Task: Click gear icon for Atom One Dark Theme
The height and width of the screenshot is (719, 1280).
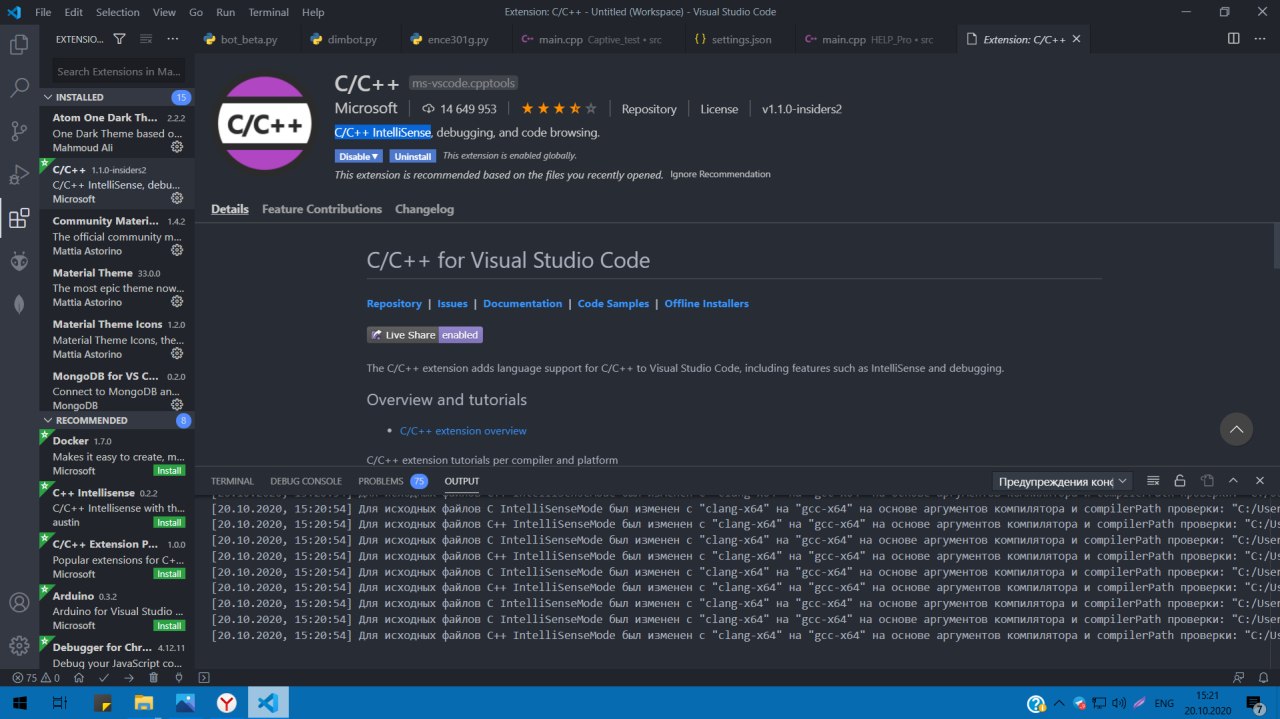Action: point(177,147)
